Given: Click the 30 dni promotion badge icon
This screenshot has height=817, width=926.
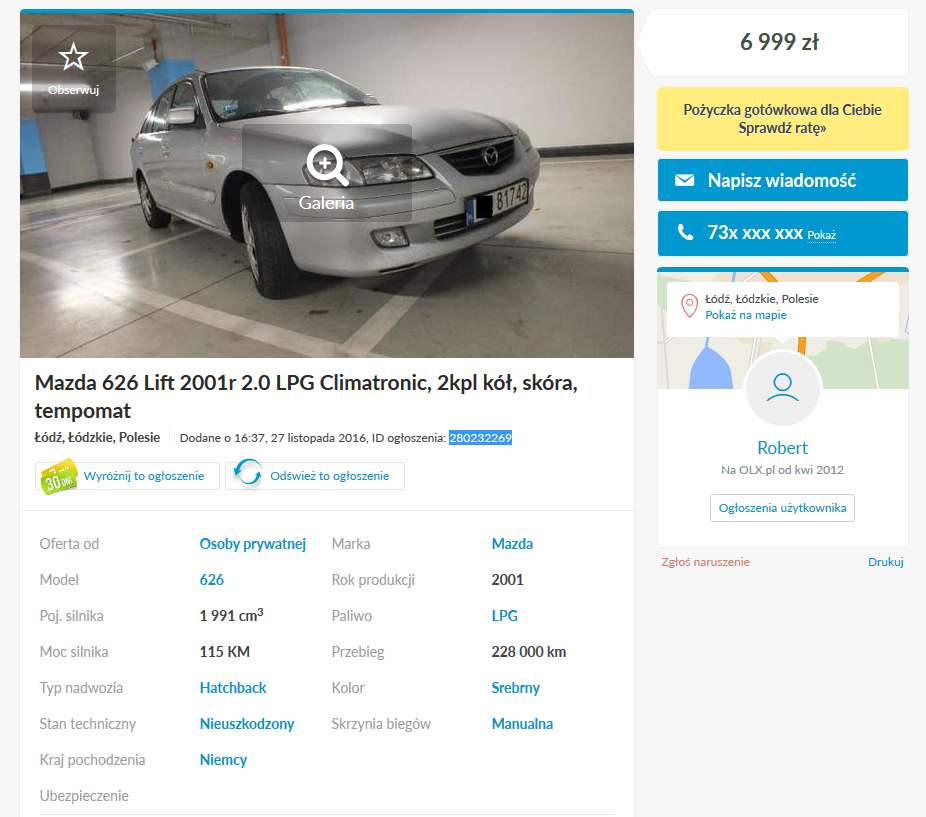Looking at the screenshot, I should point(59,476).
